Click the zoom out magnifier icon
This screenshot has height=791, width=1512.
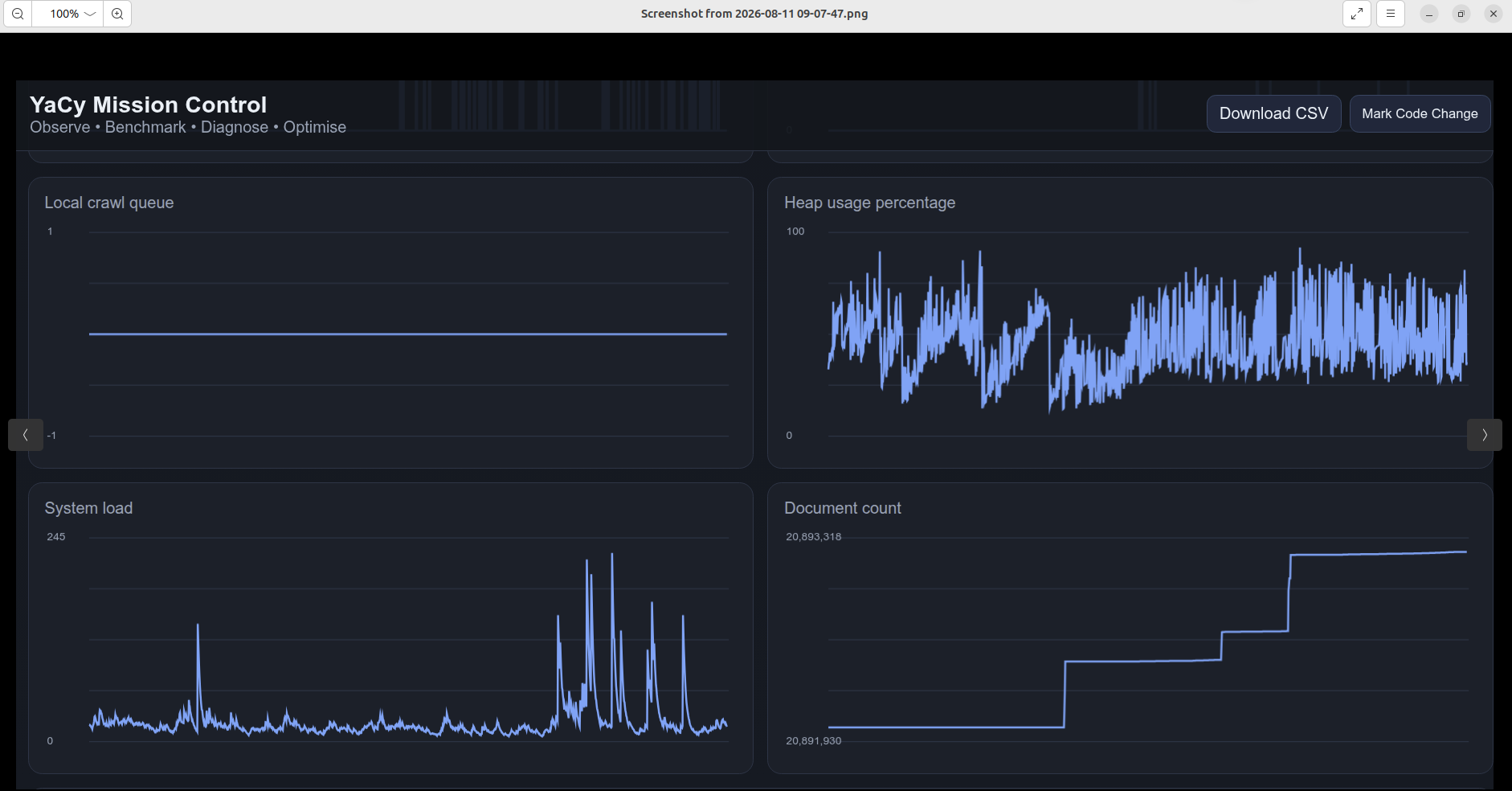(18, 14)
